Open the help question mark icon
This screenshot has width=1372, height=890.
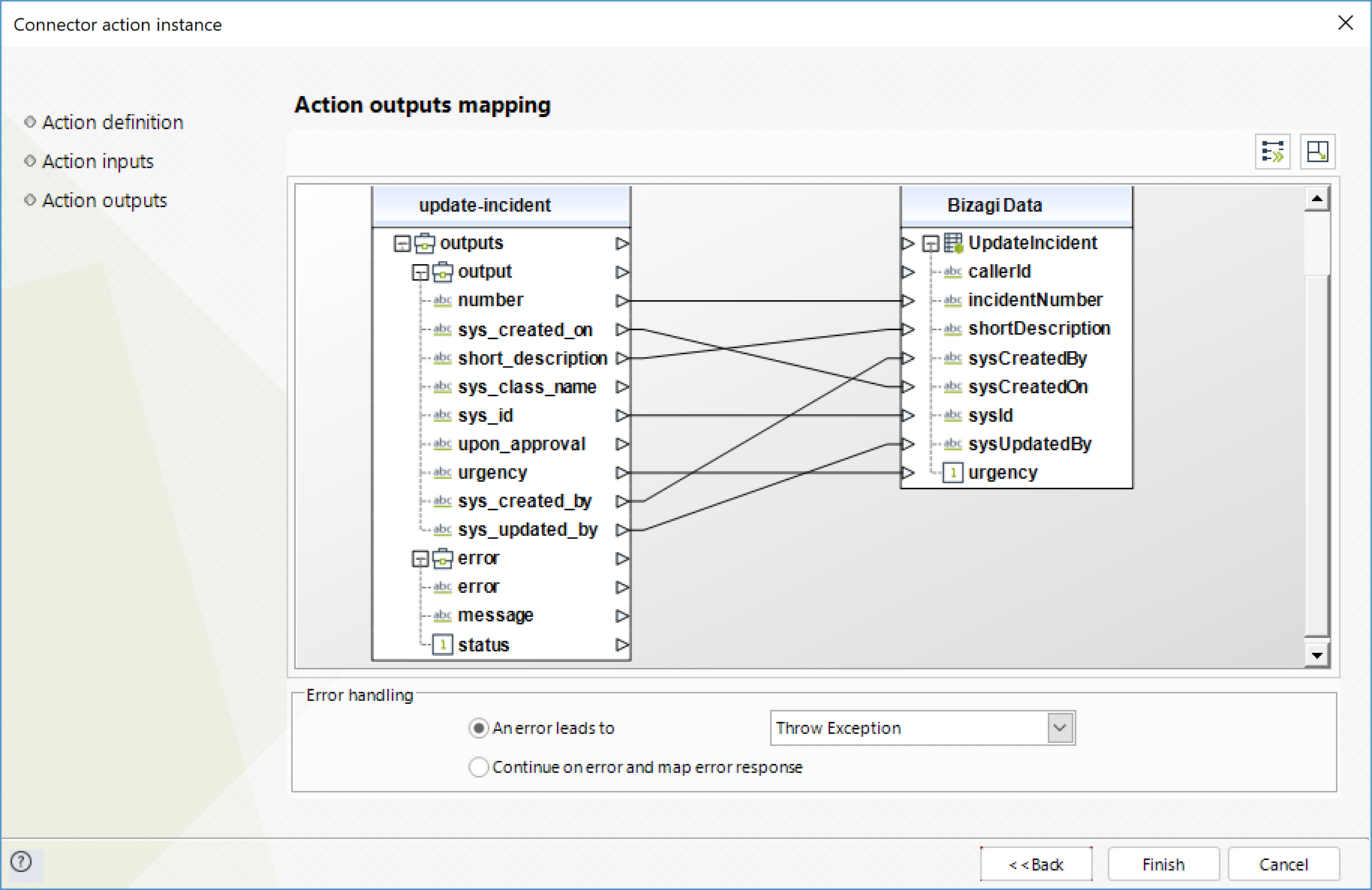(x=22, y=861)
